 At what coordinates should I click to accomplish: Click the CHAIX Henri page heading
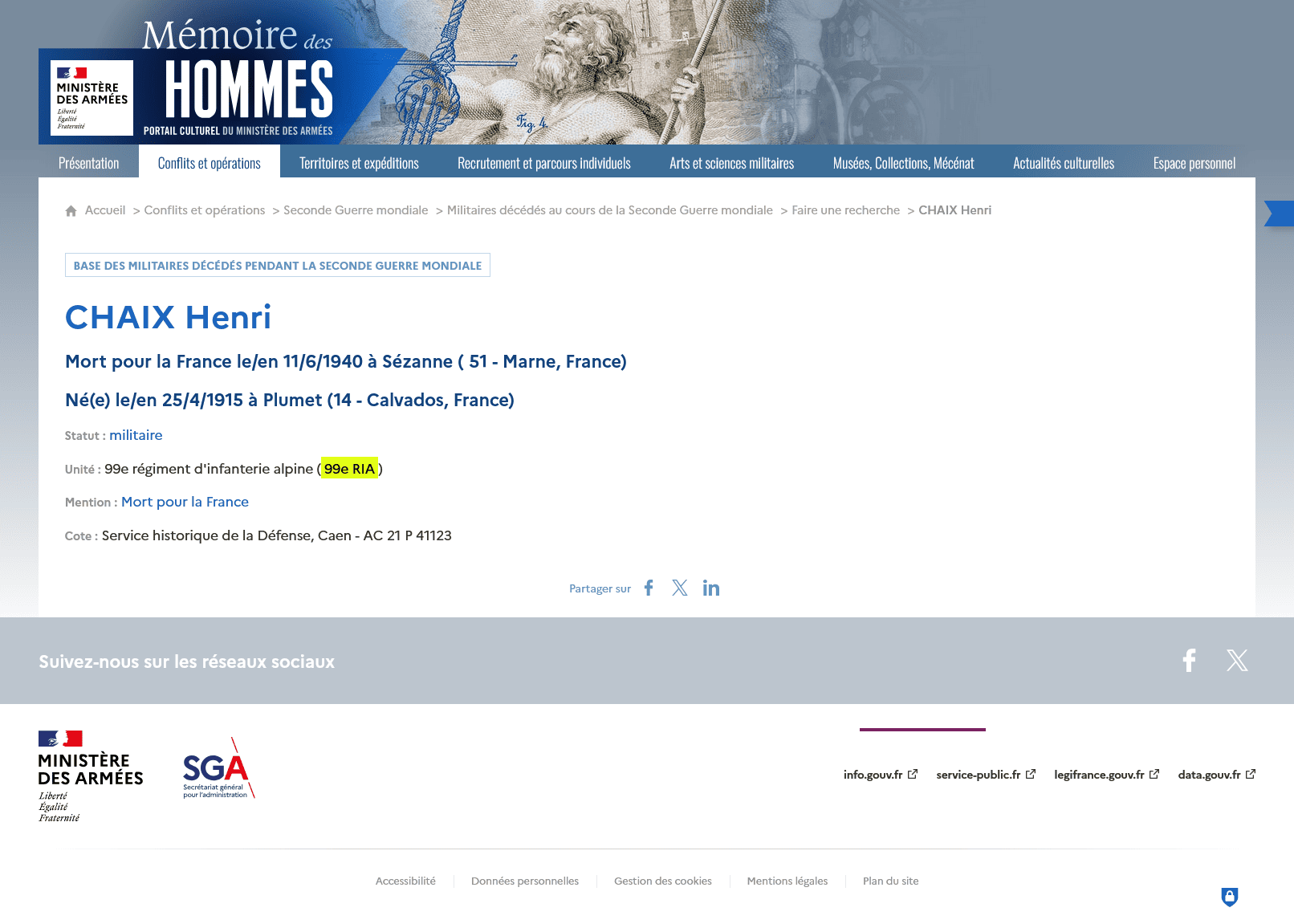coord(169,317)
